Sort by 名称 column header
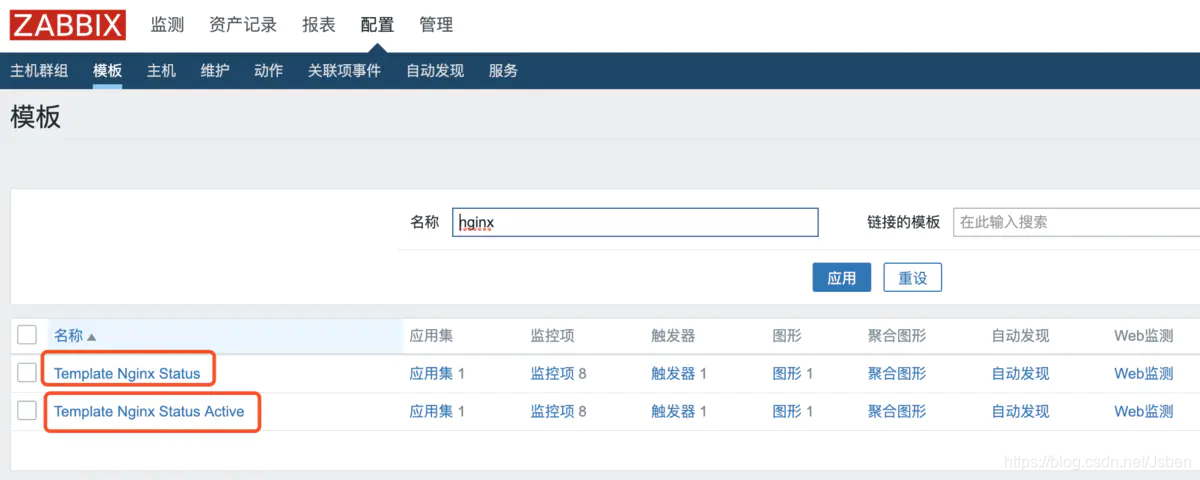This screenshot has width=1200, height=480. tap(69, 336)
